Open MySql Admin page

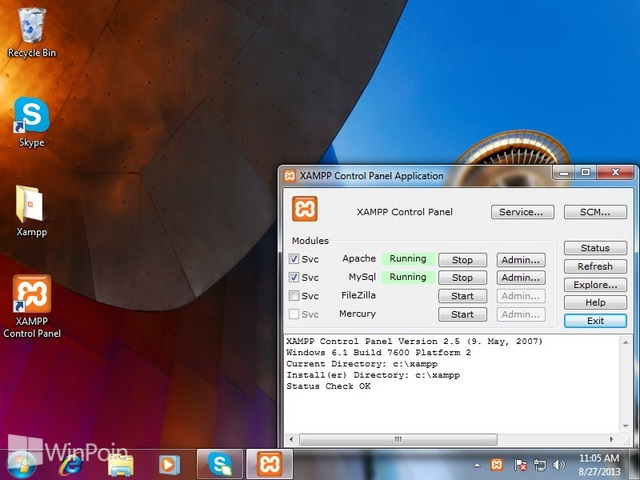[521, 278]
